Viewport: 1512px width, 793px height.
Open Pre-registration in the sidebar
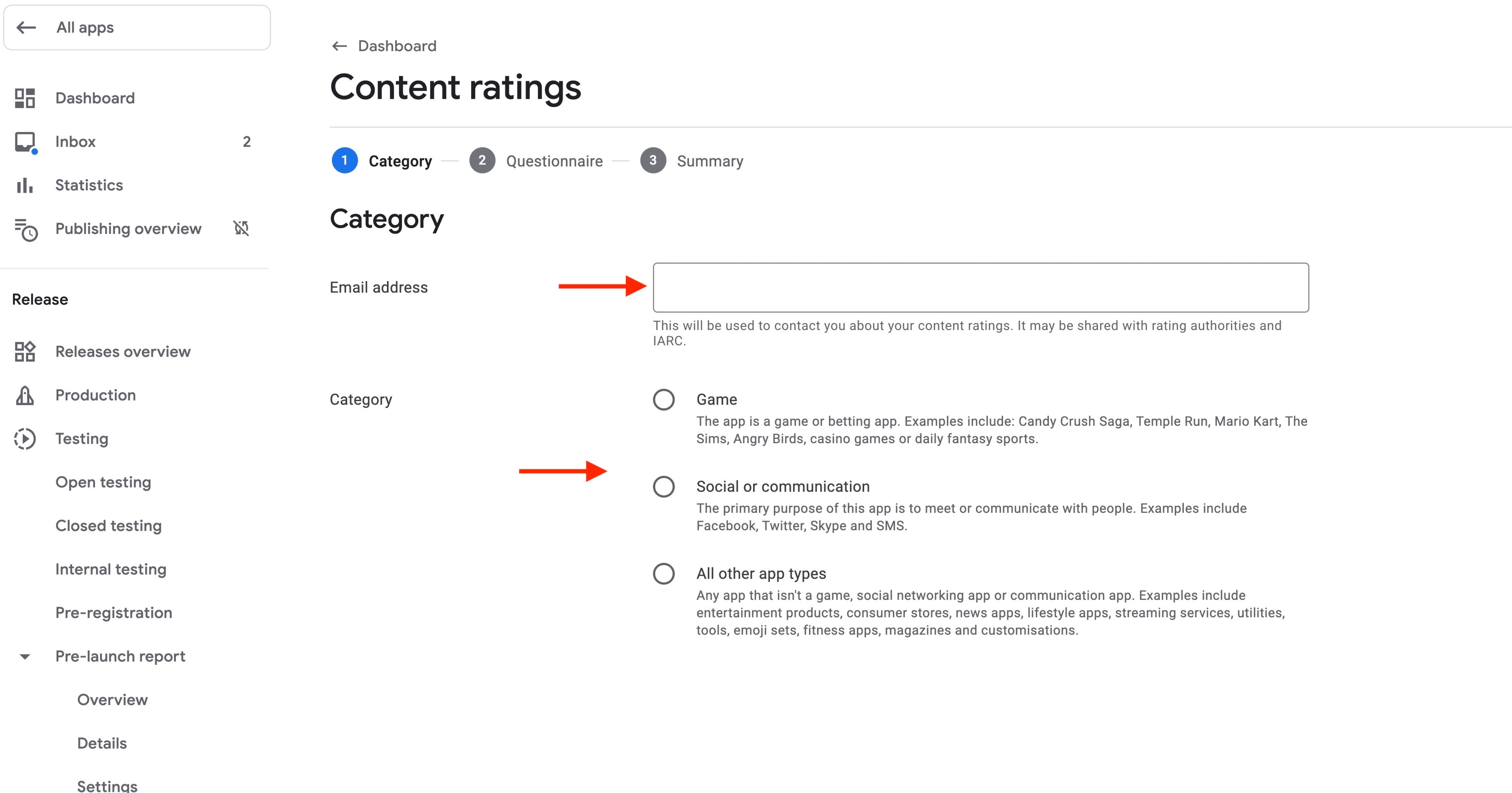[x=114, y=613]
